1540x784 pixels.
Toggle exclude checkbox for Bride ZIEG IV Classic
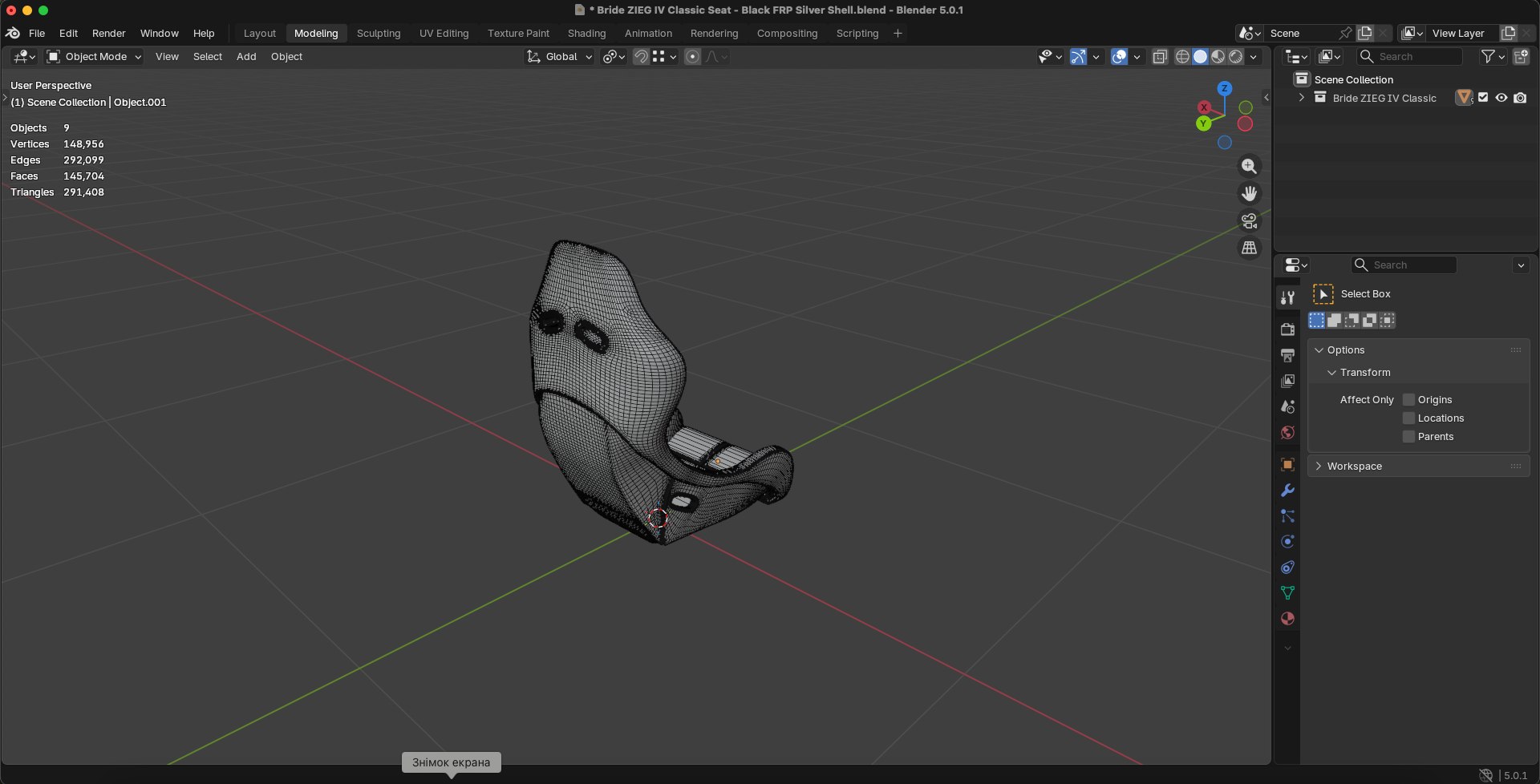pyautogui.click(x=1483, y=98)
